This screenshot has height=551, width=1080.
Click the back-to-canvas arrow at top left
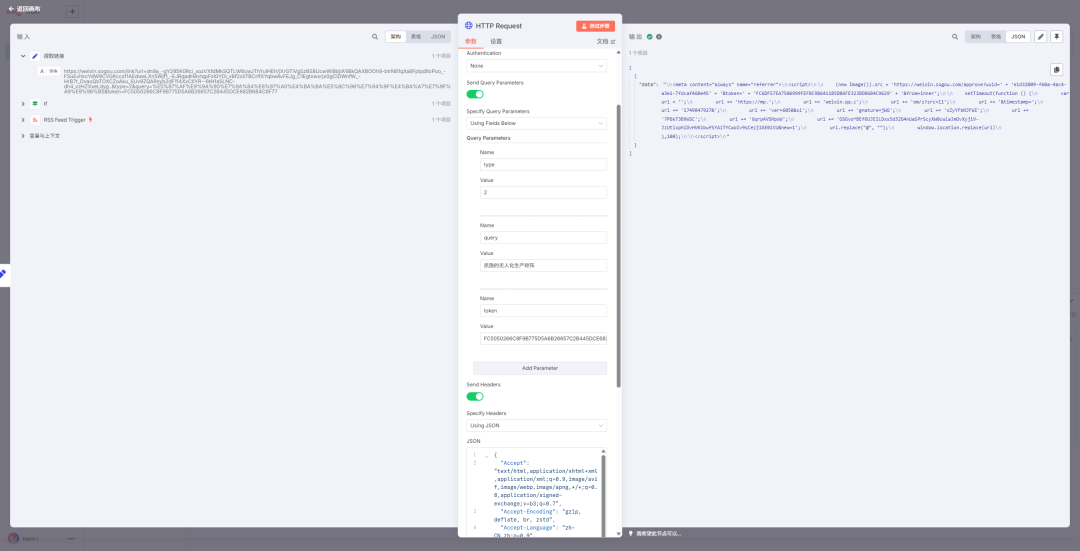[x=11, y=8]
